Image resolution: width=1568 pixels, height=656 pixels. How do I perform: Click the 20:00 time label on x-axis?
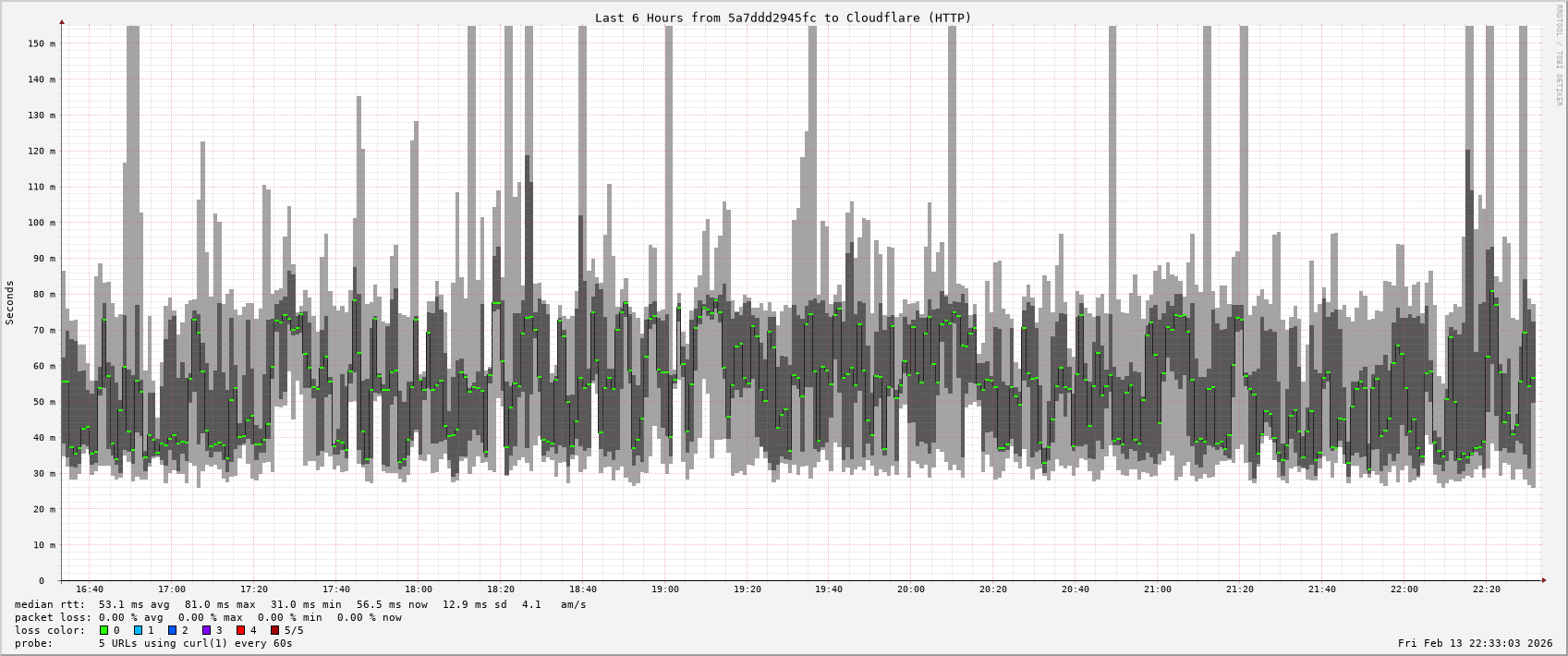click(911, 589)
